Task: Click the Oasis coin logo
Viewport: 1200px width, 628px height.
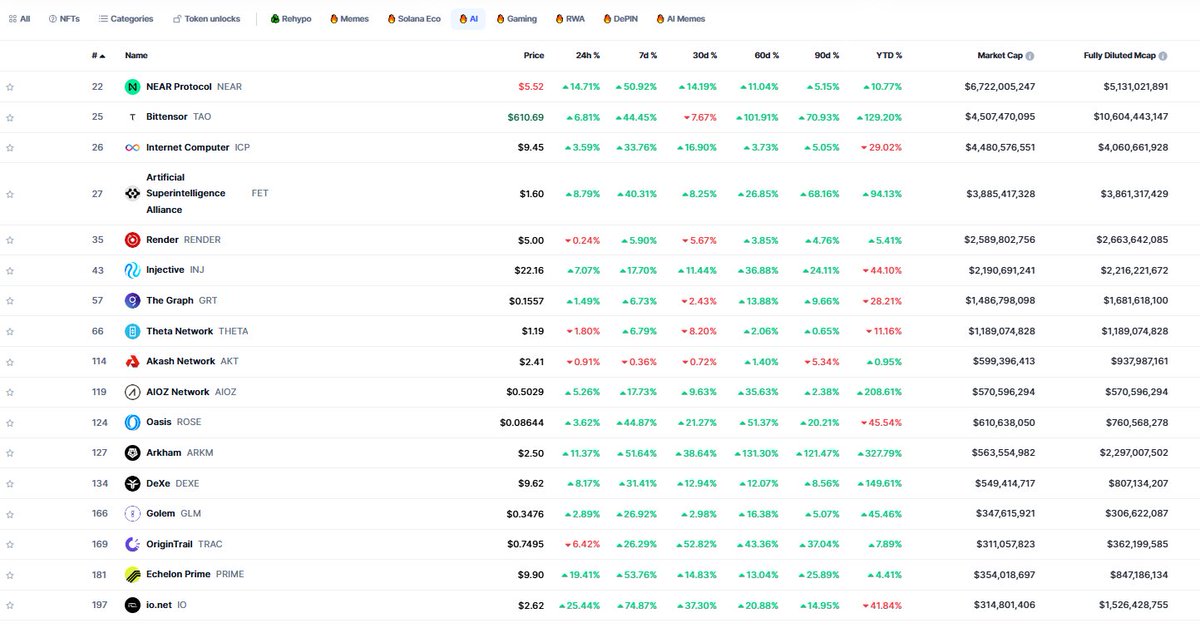Action: 132,423
